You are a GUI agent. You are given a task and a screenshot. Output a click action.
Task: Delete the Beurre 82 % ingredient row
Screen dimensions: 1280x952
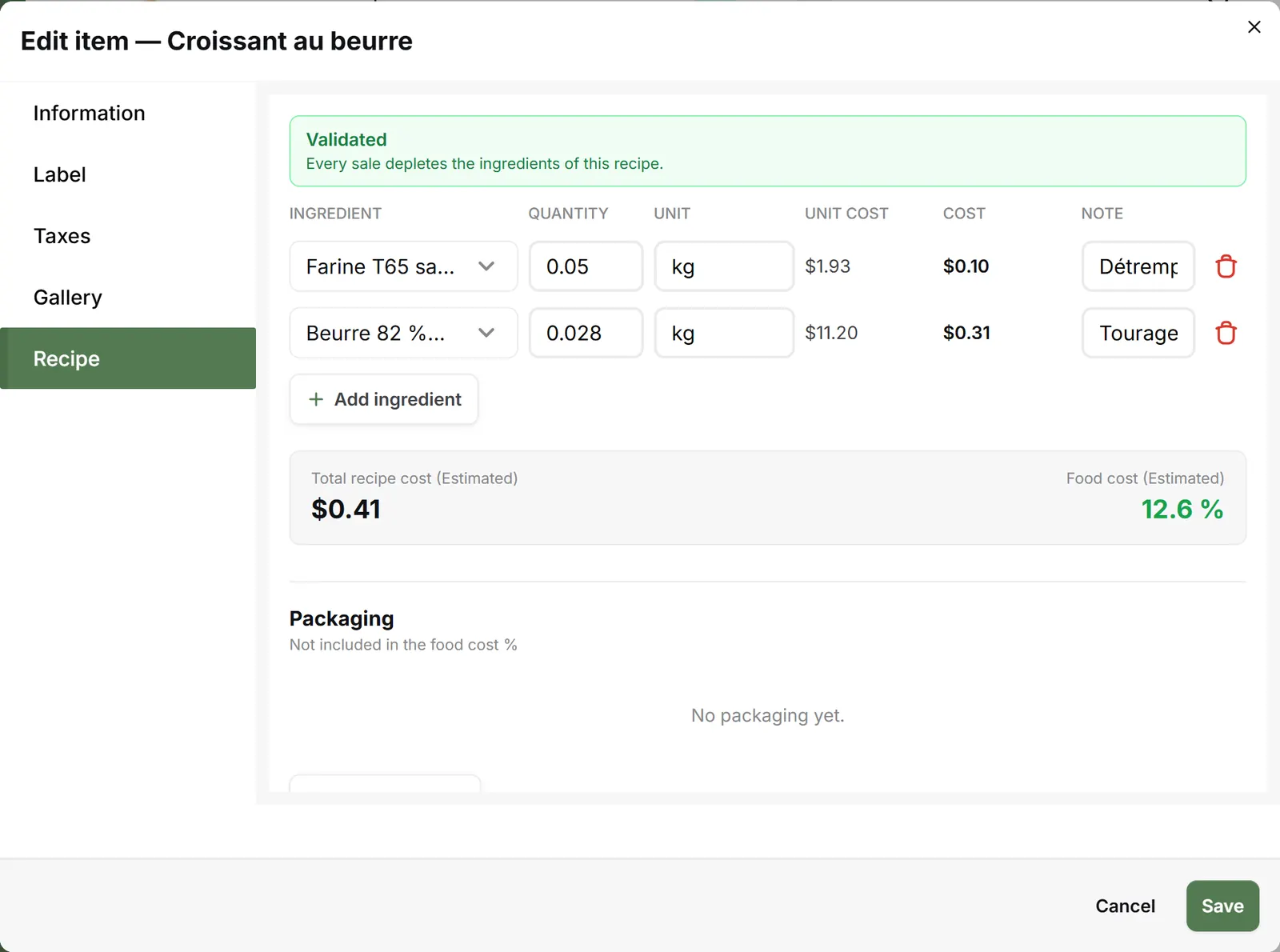click(x=1226, y=333)
